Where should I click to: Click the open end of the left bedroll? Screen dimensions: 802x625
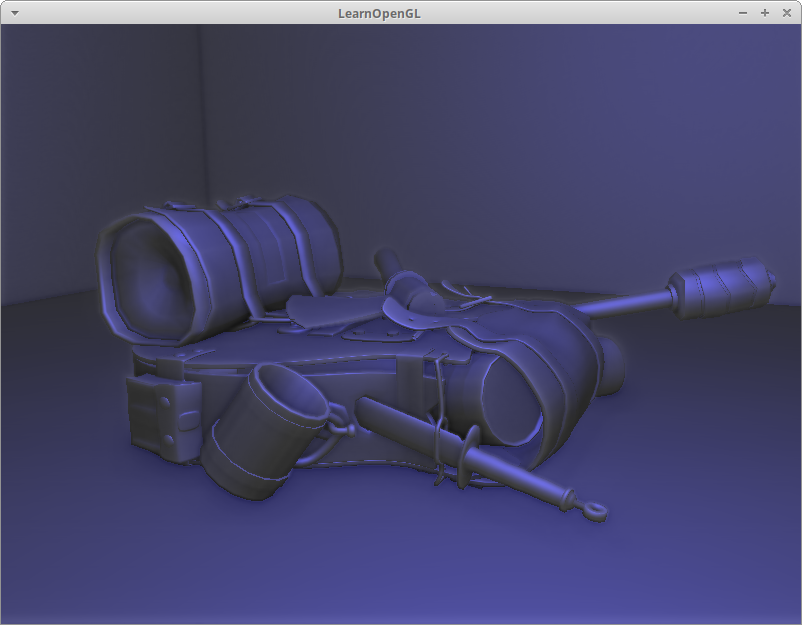[x=148, y=281]
